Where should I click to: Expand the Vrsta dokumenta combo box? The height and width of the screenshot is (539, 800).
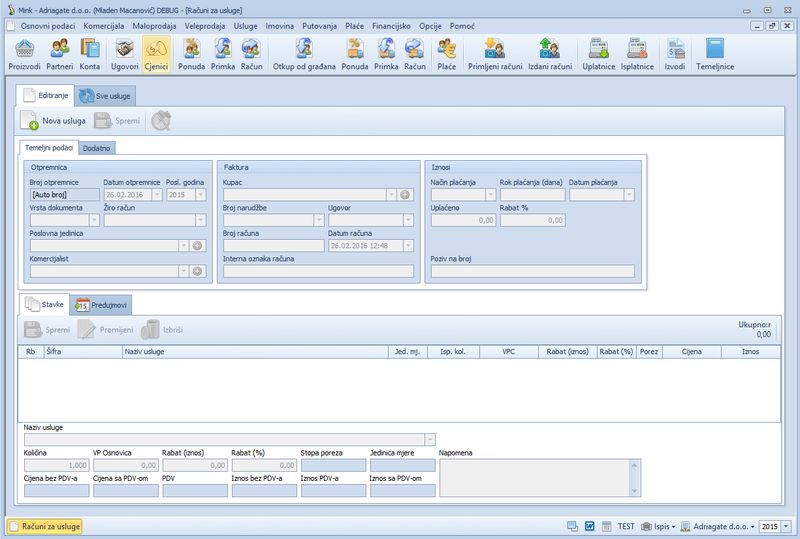tap(93, 220)
